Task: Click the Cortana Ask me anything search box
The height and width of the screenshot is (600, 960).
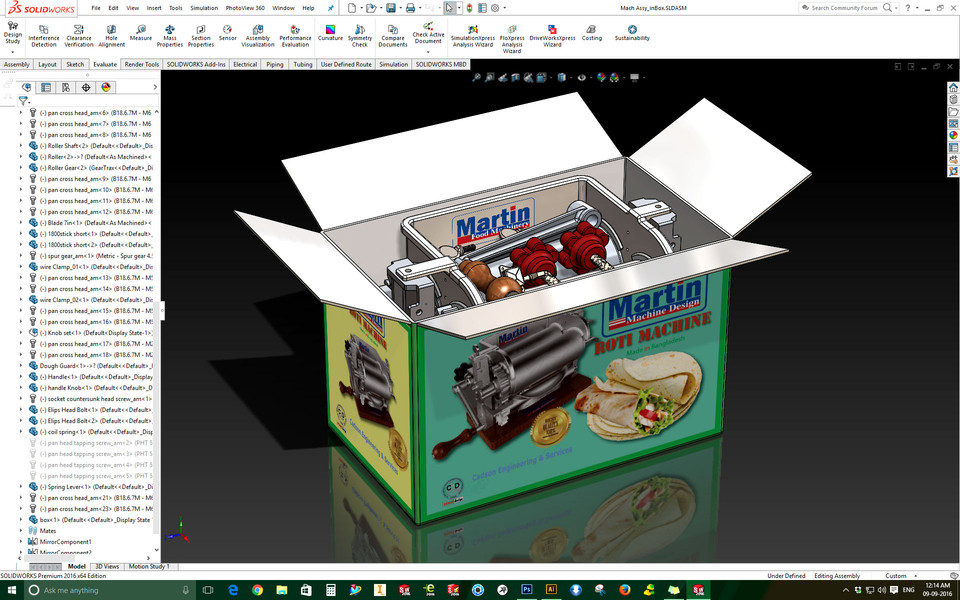Action: tap(70, 589)
